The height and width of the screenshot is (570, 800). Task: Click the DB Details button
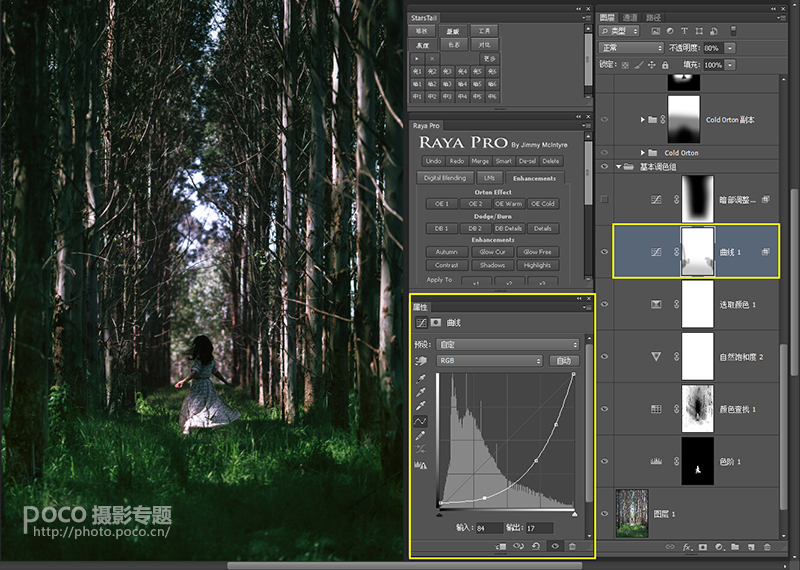509,229
